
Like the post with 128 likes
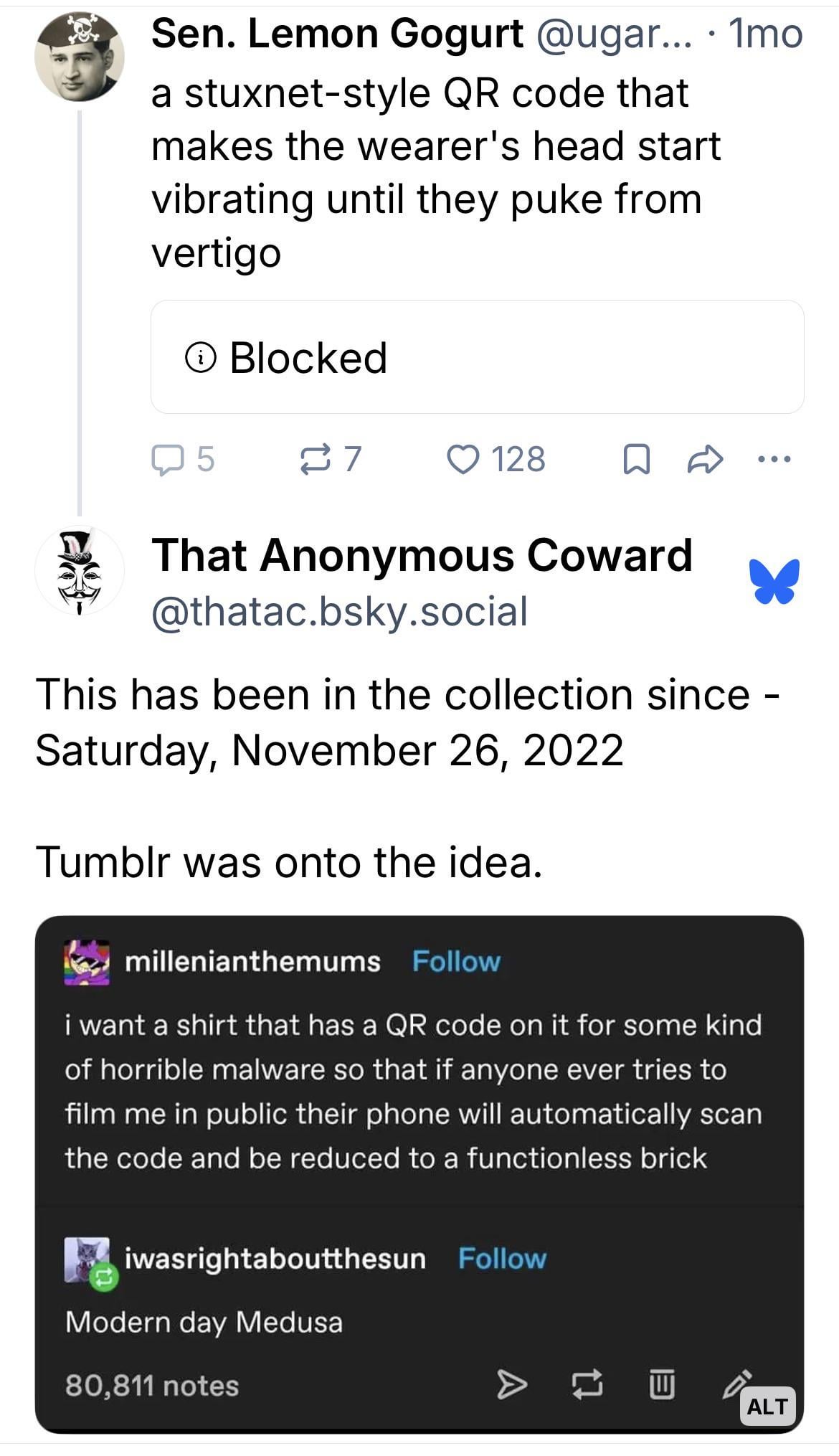pos(463,460)
